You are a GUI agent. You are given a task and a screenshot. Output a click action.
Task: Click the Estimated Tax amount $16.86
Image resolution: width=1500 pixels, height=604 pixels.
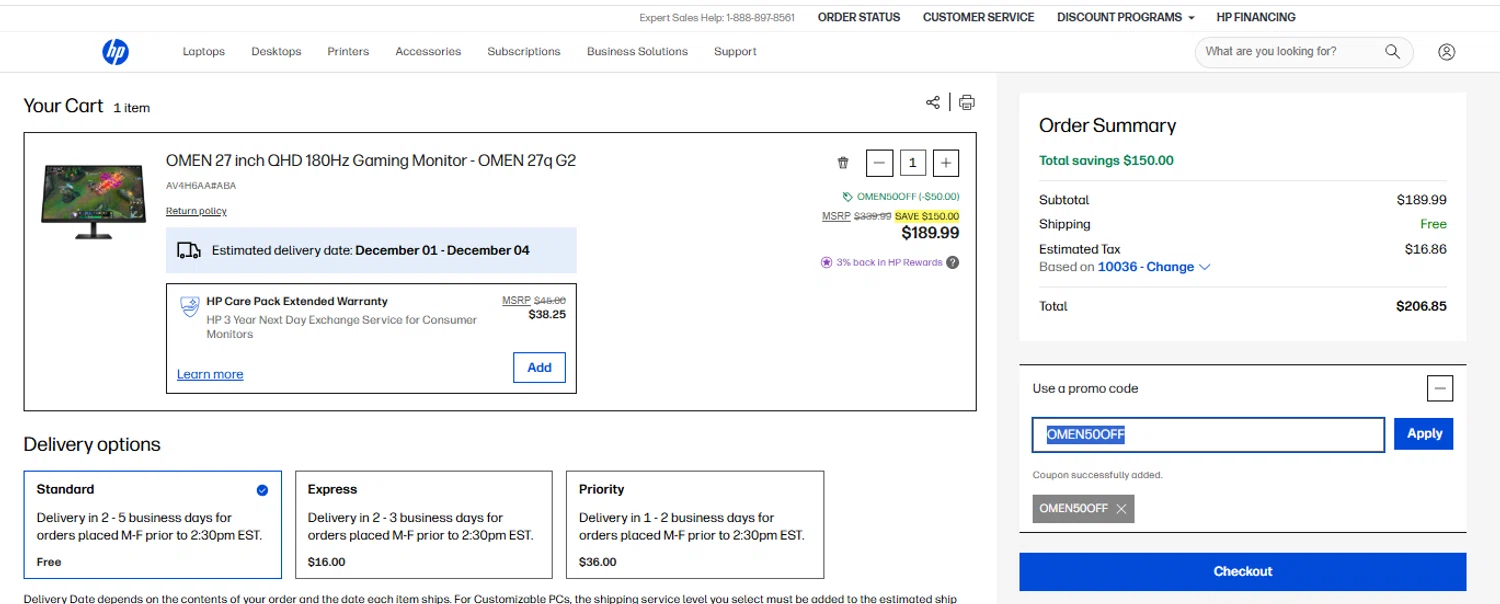pos(1425,249)
